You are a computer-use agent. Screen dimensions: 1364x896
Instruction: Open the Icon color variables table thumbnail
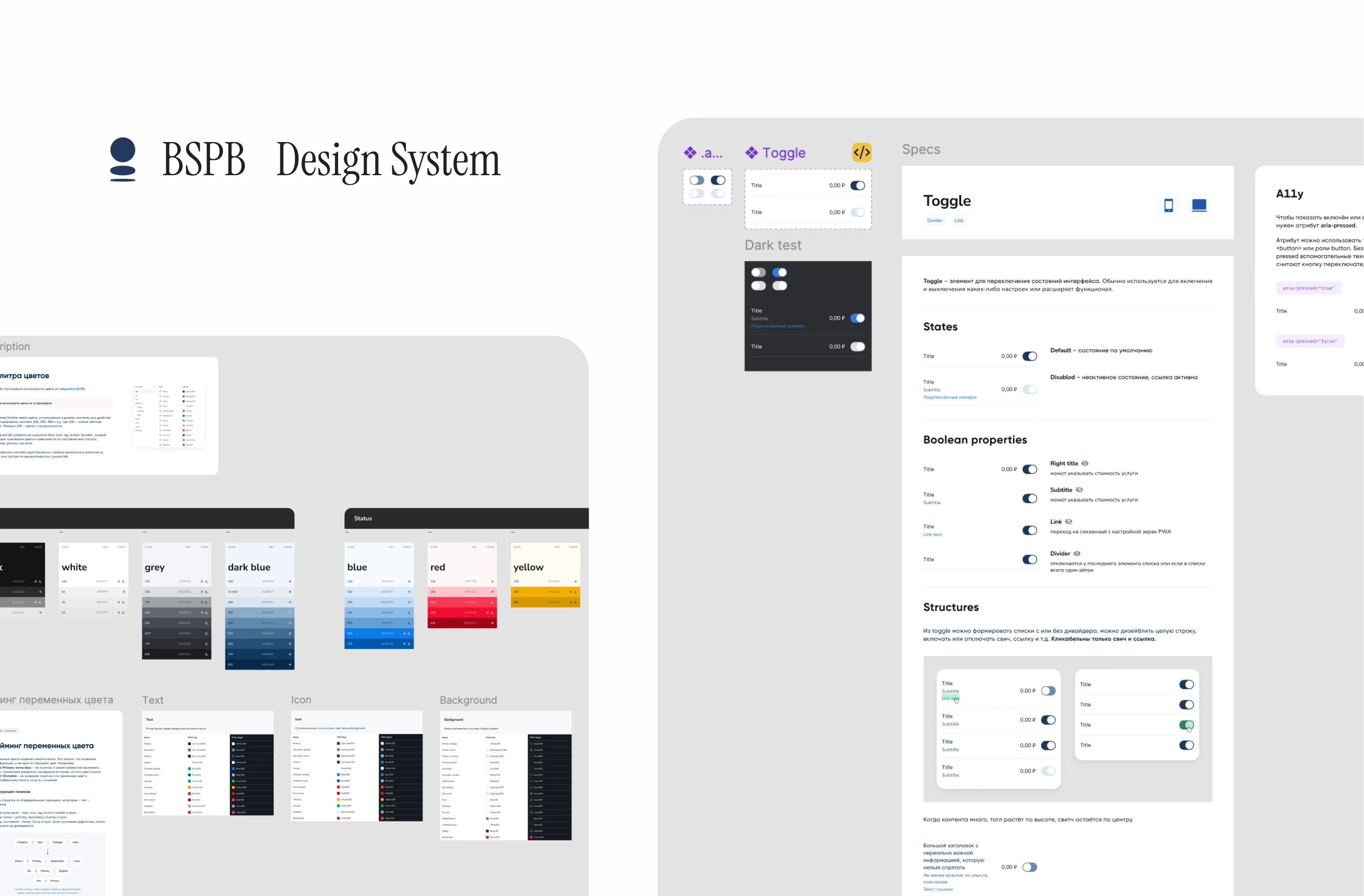(x=357, y=766)
